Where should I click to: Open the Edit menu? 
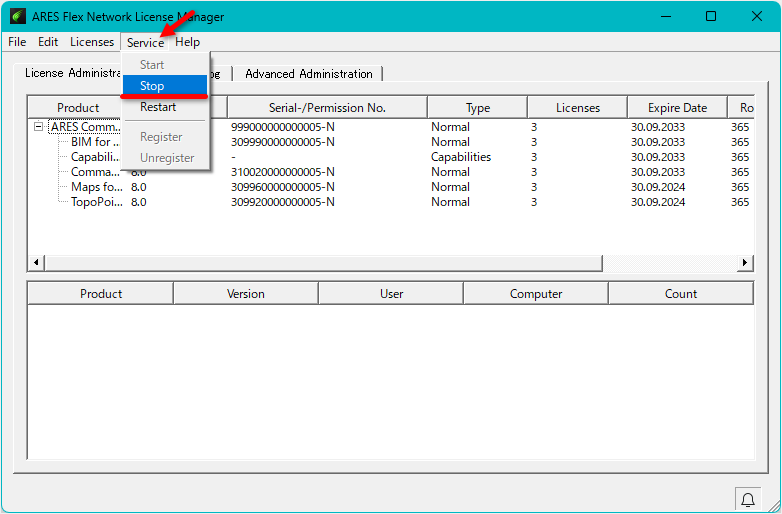tap(48, 42)
